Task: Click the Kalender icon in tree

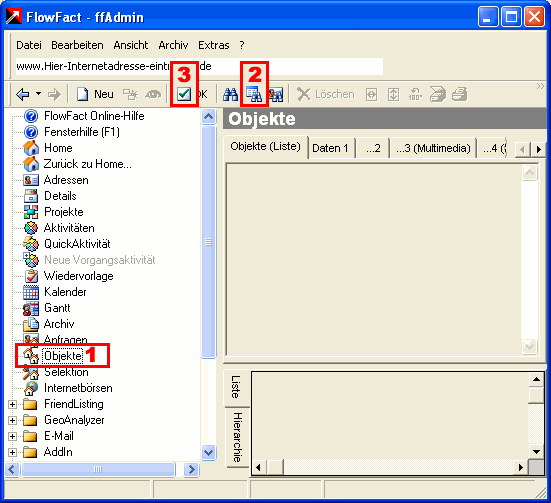Action: pos(31,292)
